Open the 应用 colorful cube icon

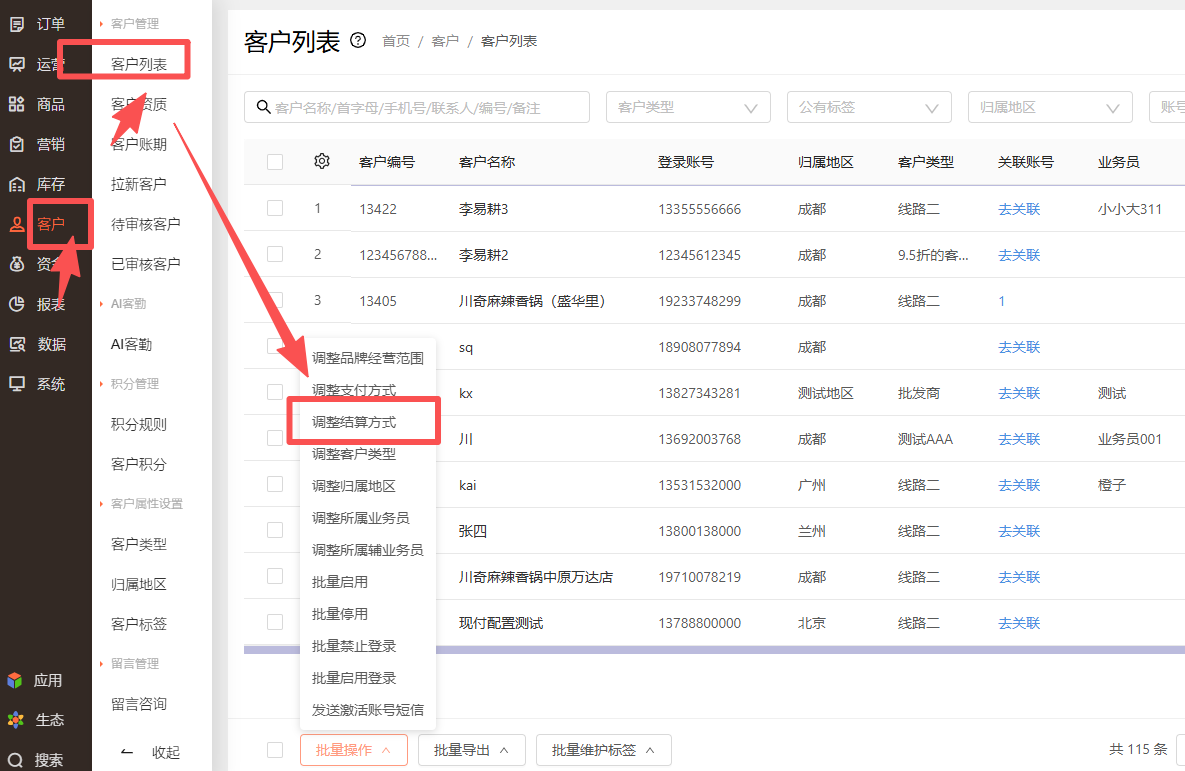pyautogui.click(x=15, y=680)
